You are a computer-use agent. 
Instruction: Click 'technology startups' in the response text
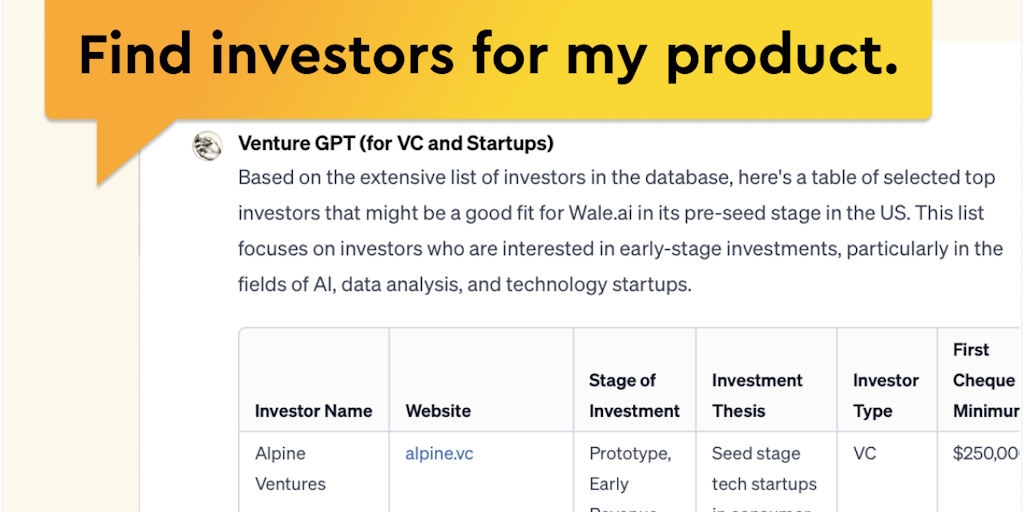click(598, 285)
